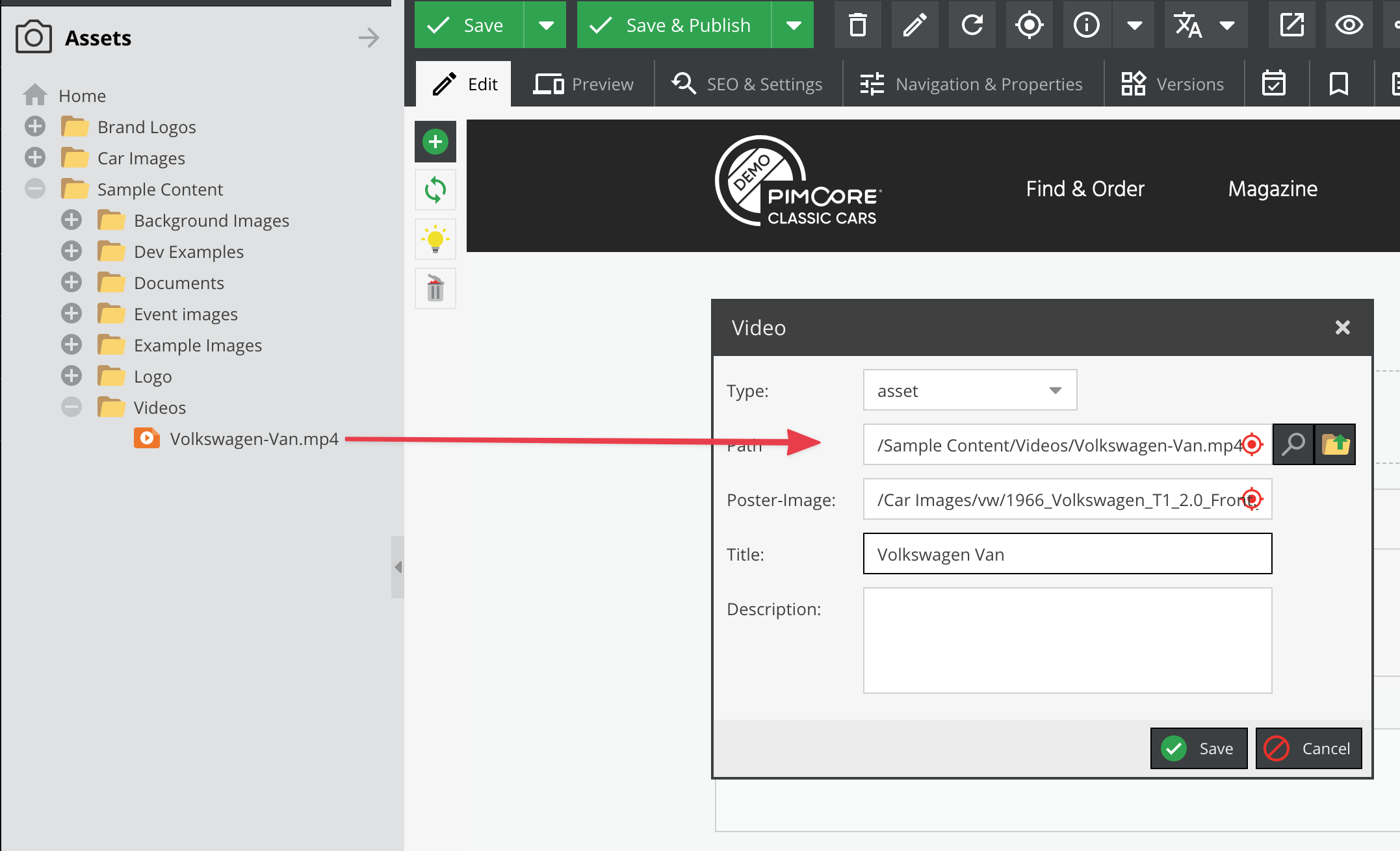Select Volkswagen-Van.mp4 in the asset tree
This screenshot has height=851, width=1400.
(253, 439)
